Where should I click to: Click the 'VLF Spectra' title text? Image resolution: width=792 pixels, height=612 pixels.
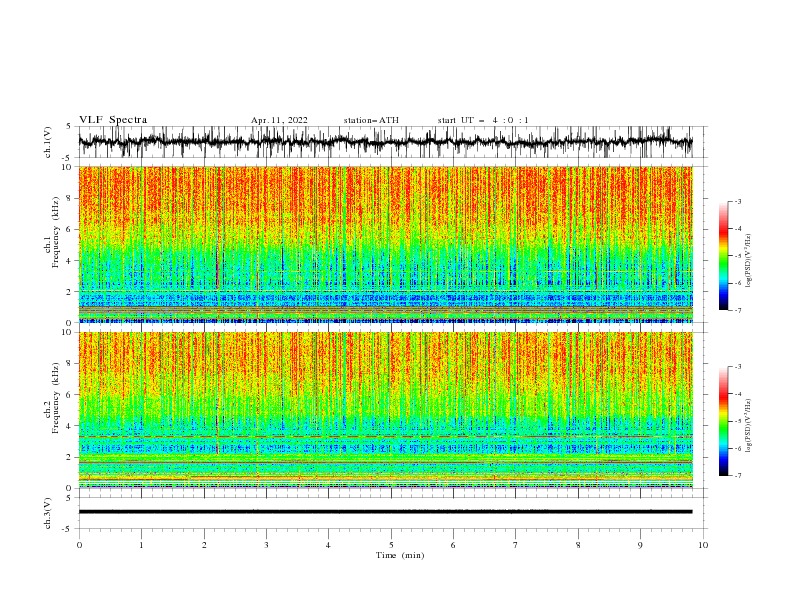coord(113,120)
